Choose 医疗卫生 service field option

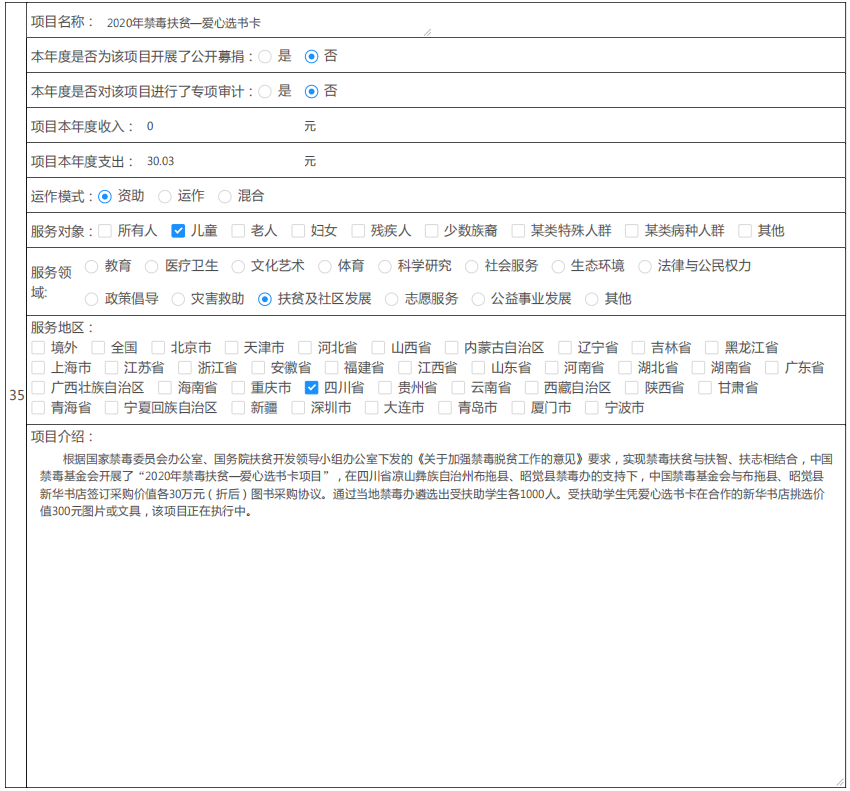pos(152,266)
